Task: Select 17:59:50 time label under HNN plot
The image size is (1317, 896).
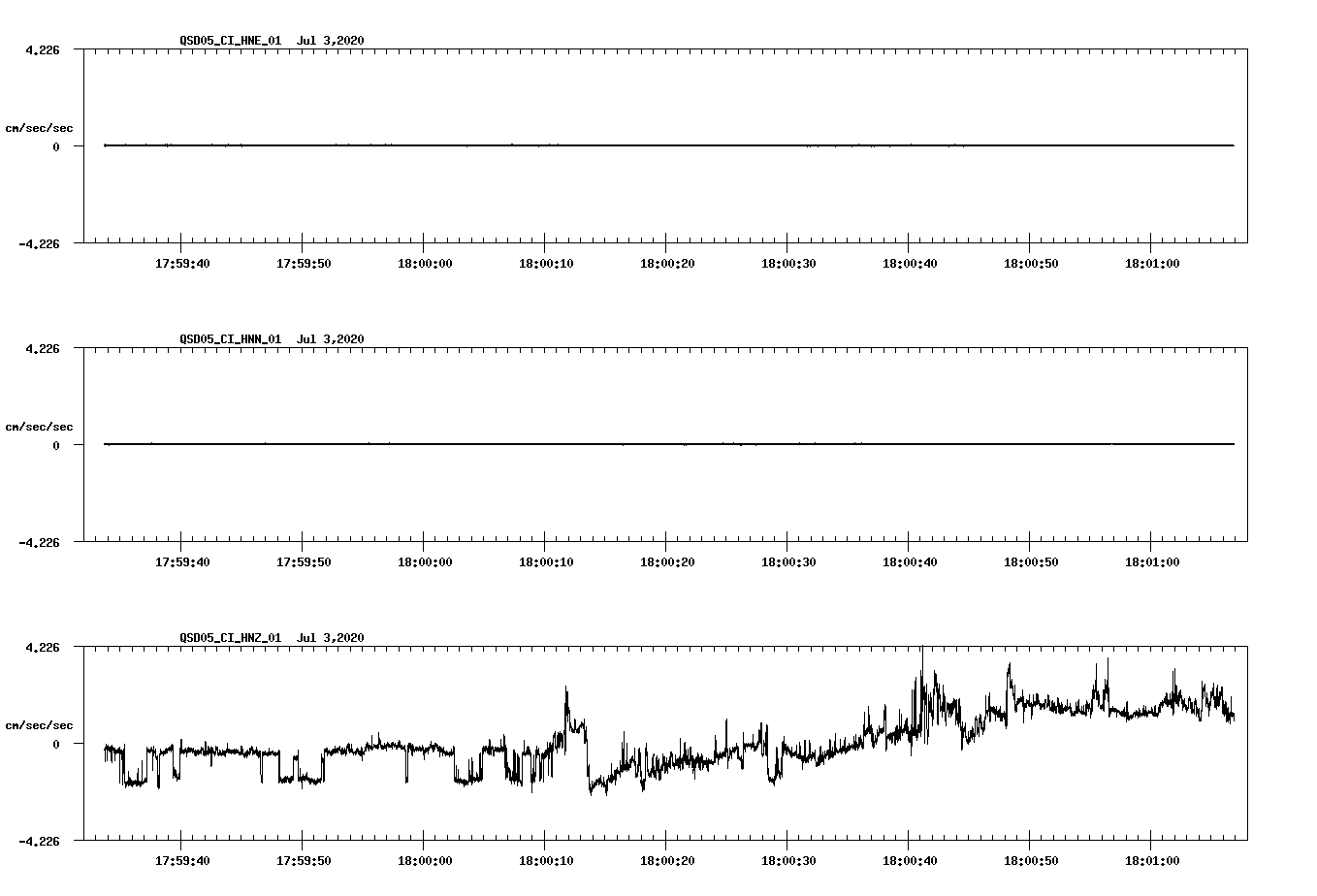Action: pyautogui.click(x=304, y=561)
